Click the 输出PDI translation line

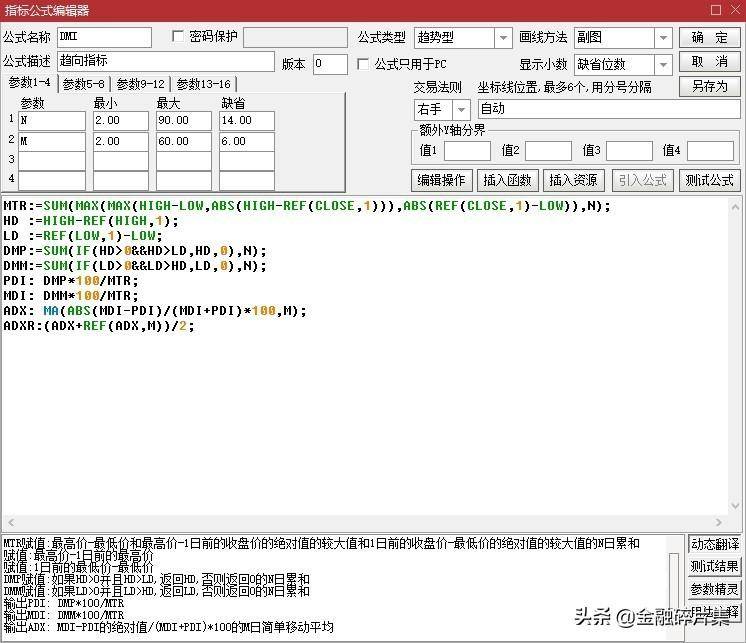64,604
